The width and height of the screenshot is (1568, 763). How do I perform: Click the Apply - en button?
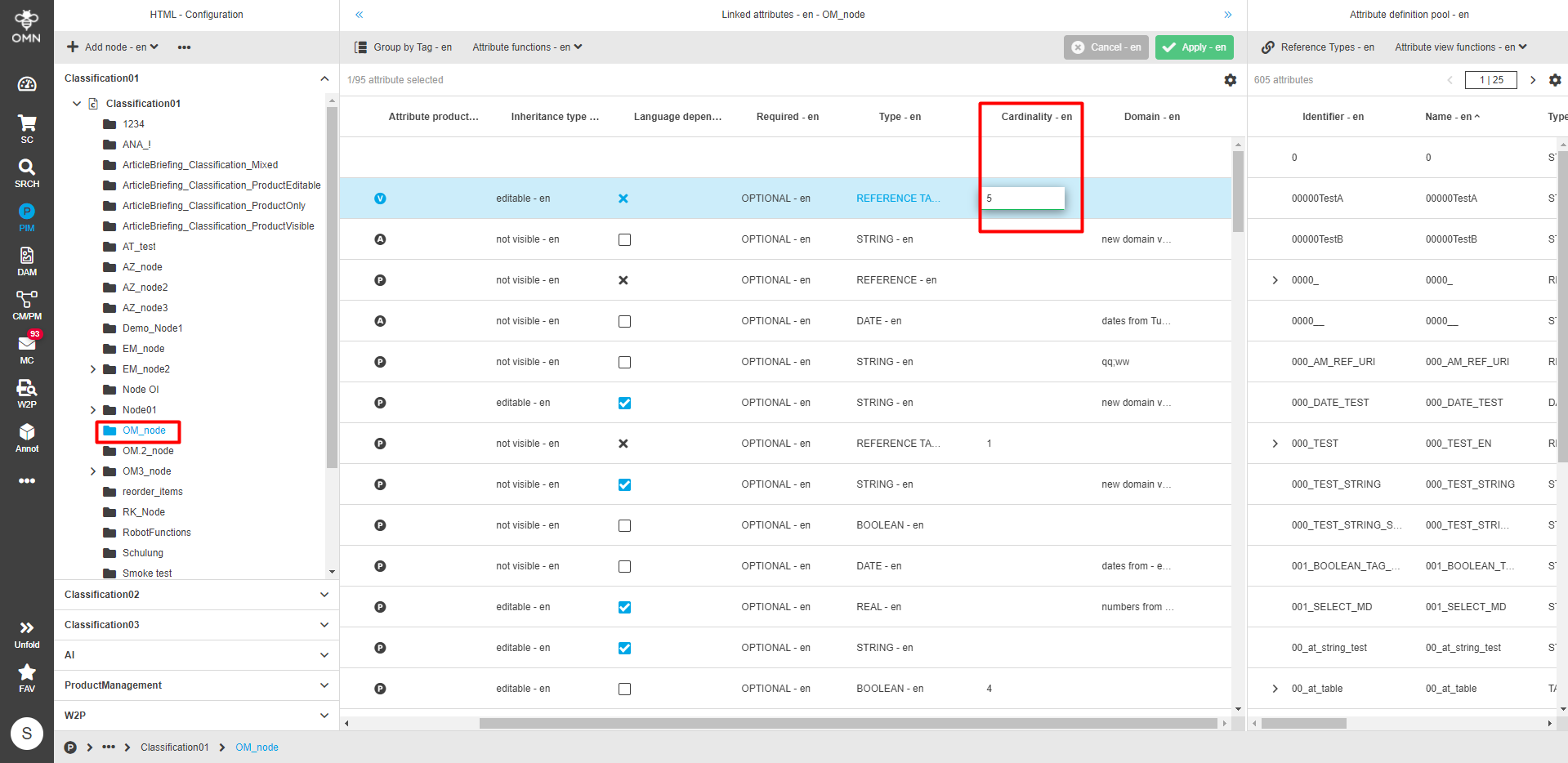pos(1194,47)
